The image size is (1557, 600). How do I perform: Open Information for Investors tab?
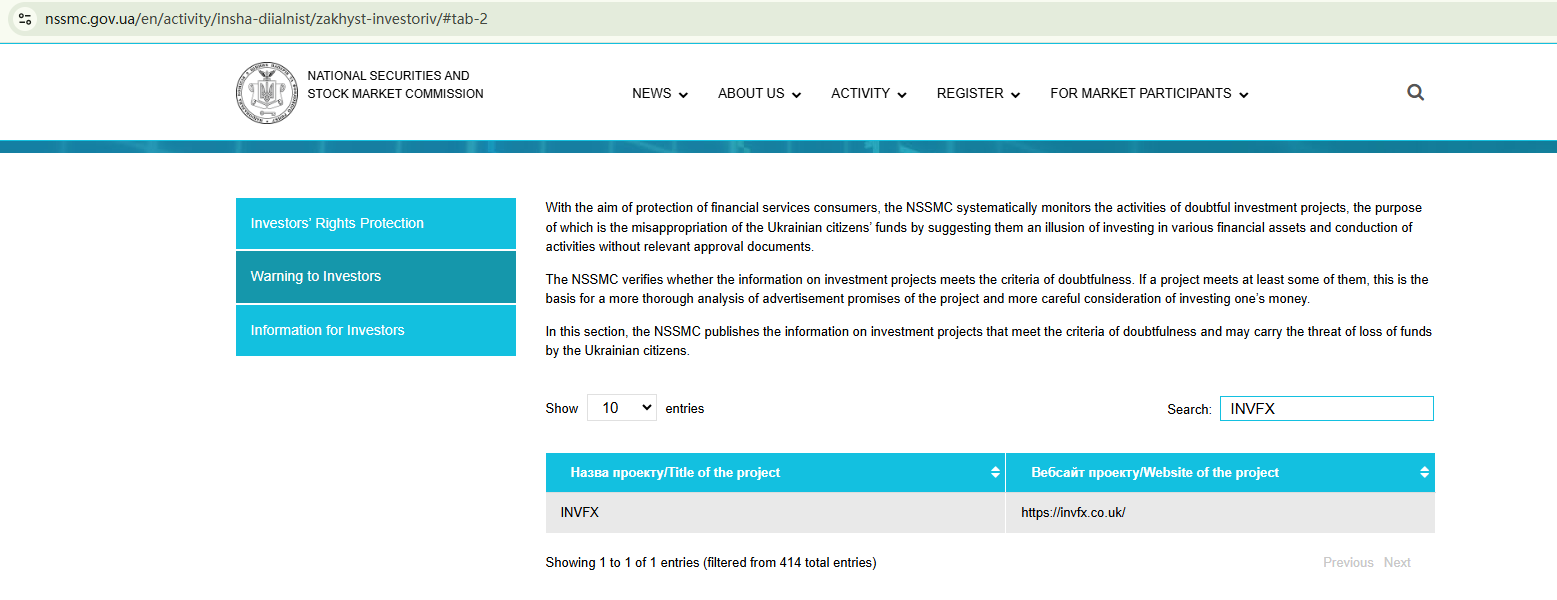point(376,330)
